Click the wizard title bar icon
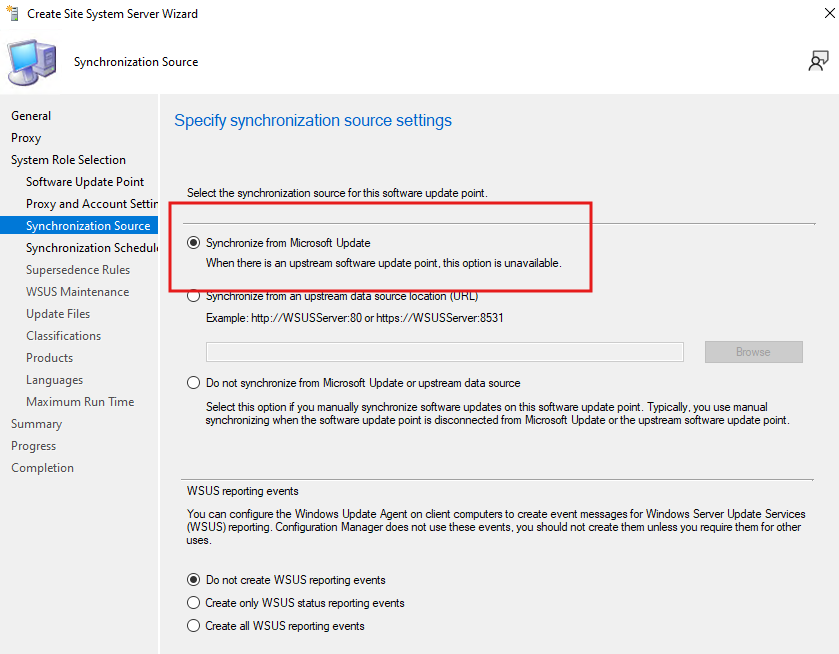The image size is (839, 654). pos(12,14)
